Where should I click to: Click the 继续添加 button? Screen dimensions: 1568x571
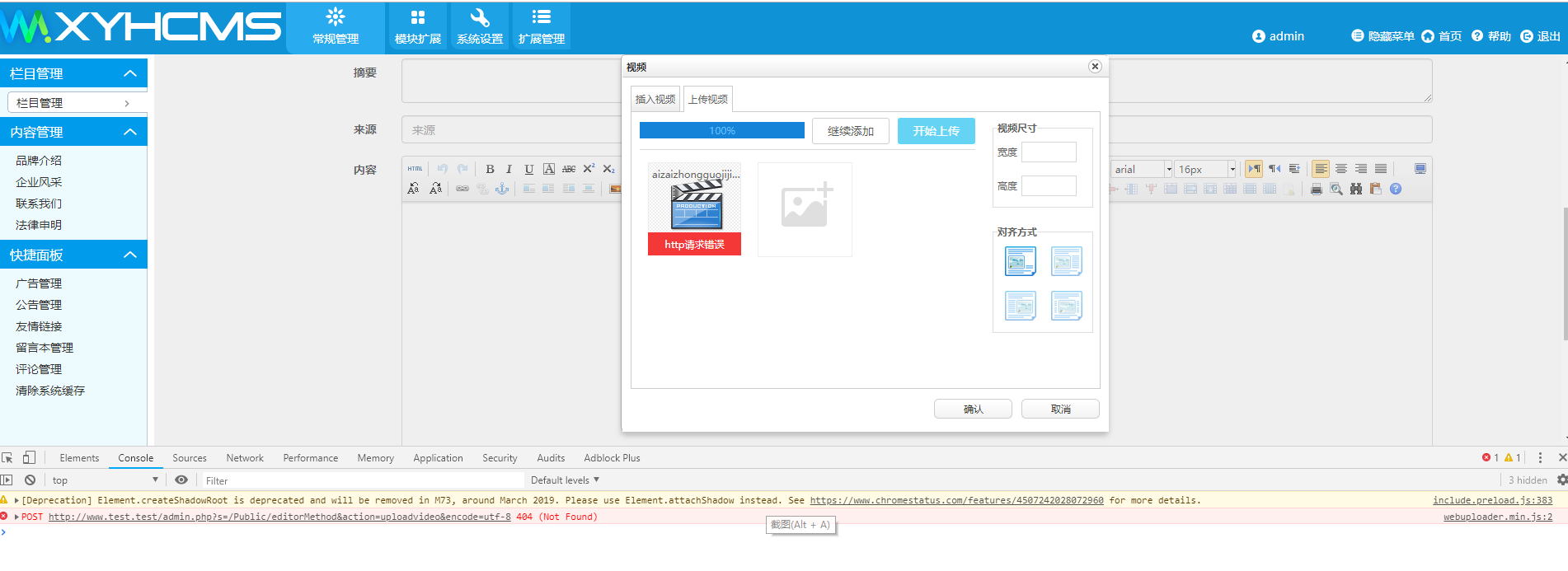coord(850,131)
